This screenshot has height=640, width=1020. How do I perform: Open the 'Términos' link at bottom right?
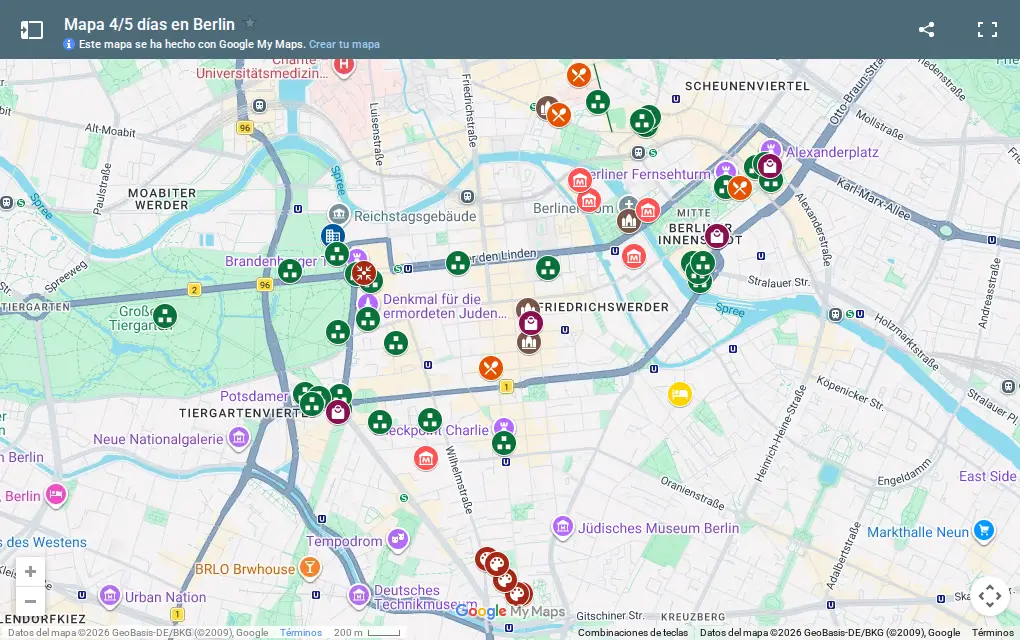point(992,632)
